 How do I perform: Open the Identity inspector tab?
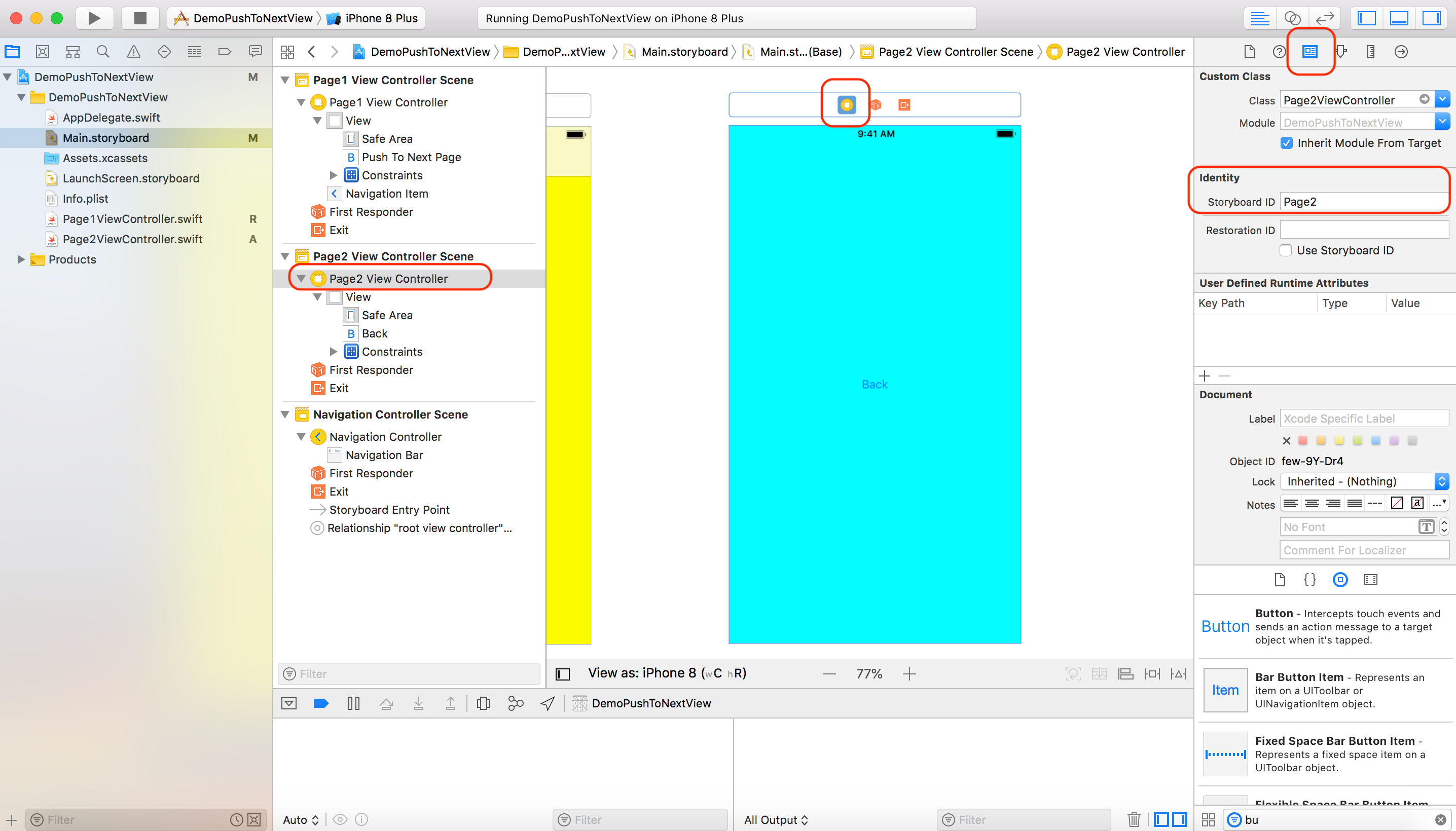click(x=1309, y=52)
